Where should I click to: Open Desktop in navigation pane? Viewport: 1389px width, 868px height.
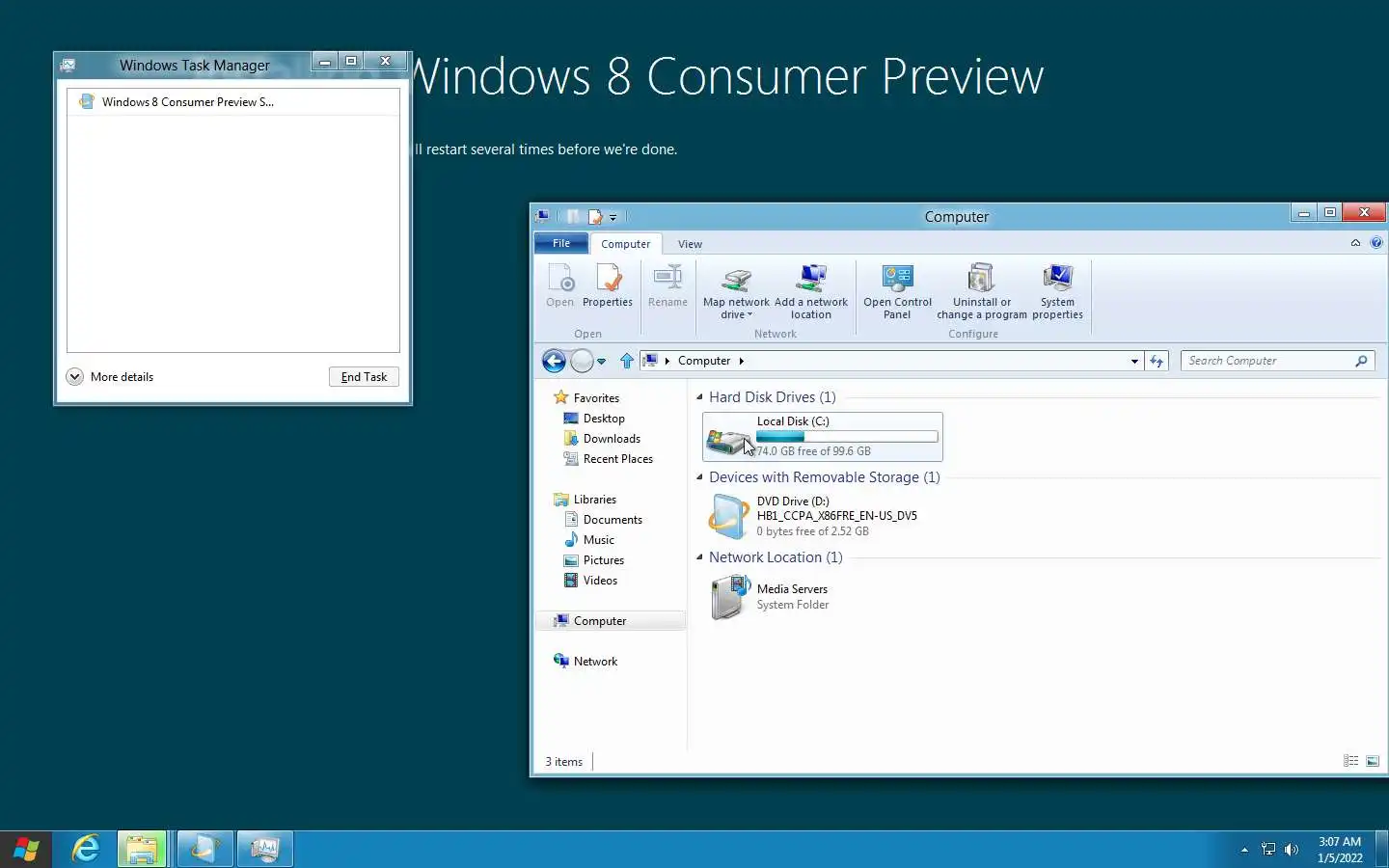[604, 419]
